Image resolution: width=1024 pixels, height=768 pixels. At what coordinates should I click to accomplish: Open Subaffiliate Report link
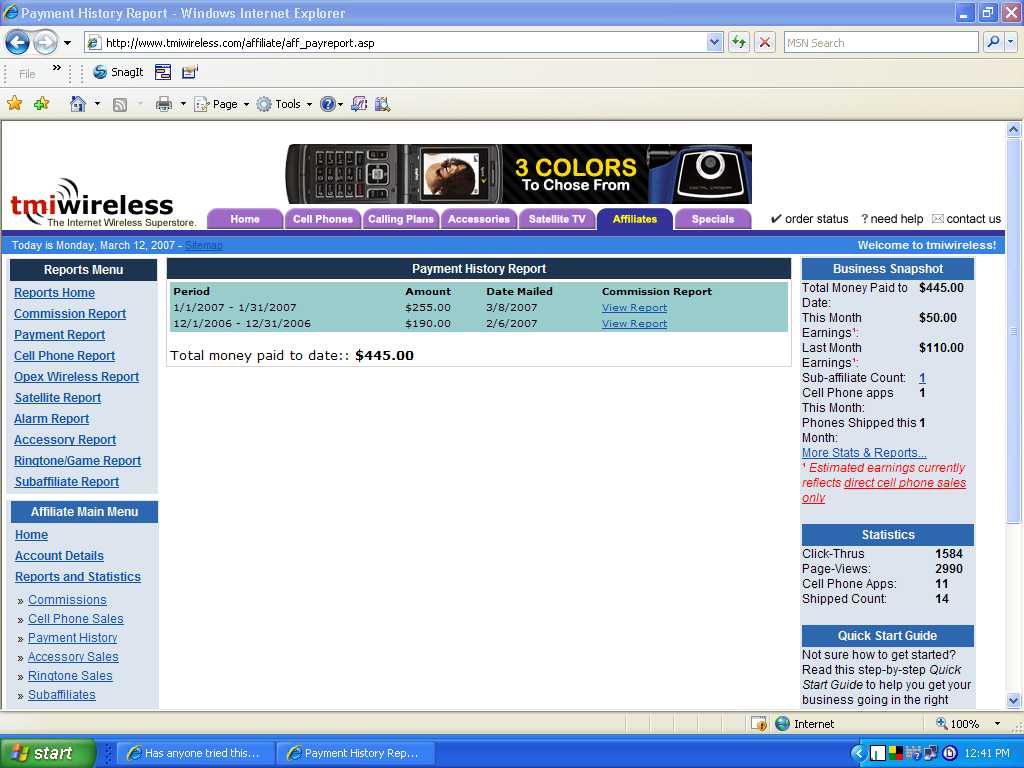[67, 481]
